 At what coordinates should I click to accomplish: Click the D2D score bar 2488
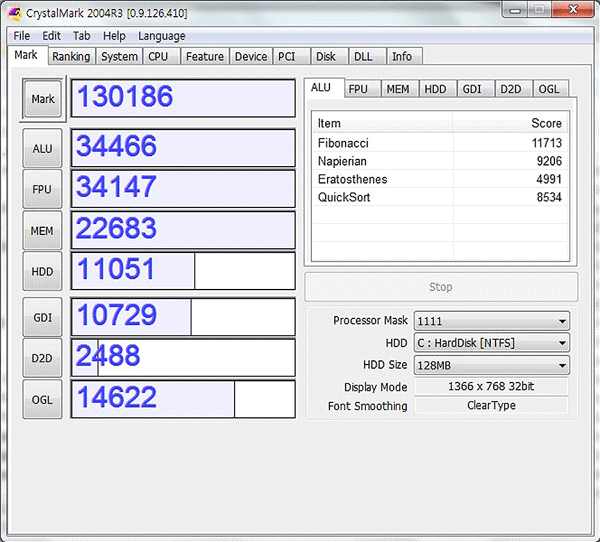183,358
